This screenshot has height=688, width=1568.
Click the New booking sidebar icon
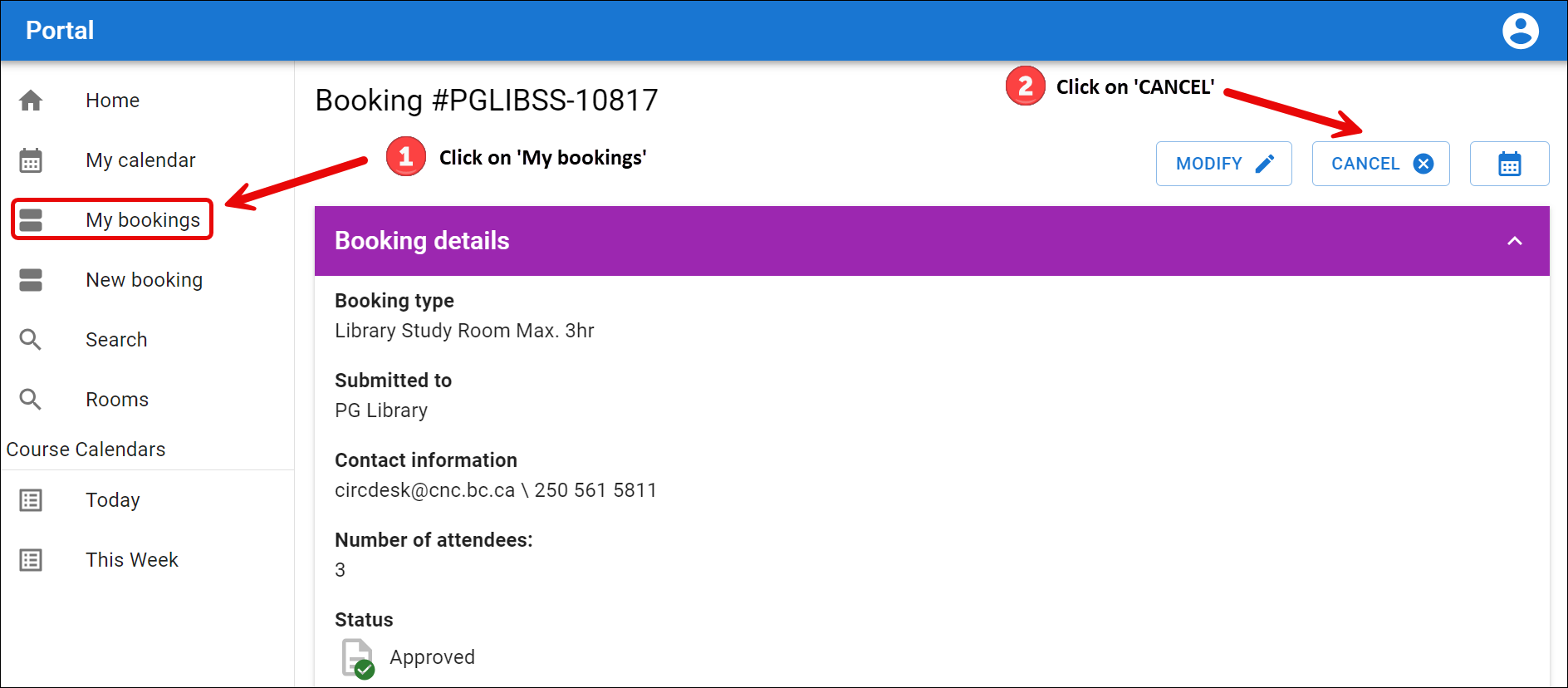(31, 280)
